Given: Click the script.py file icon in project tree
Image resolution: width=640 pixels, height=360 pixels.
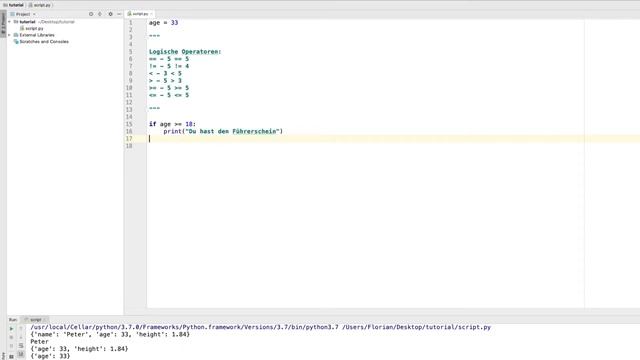Looking at the screenshot, I should point(22,29).
